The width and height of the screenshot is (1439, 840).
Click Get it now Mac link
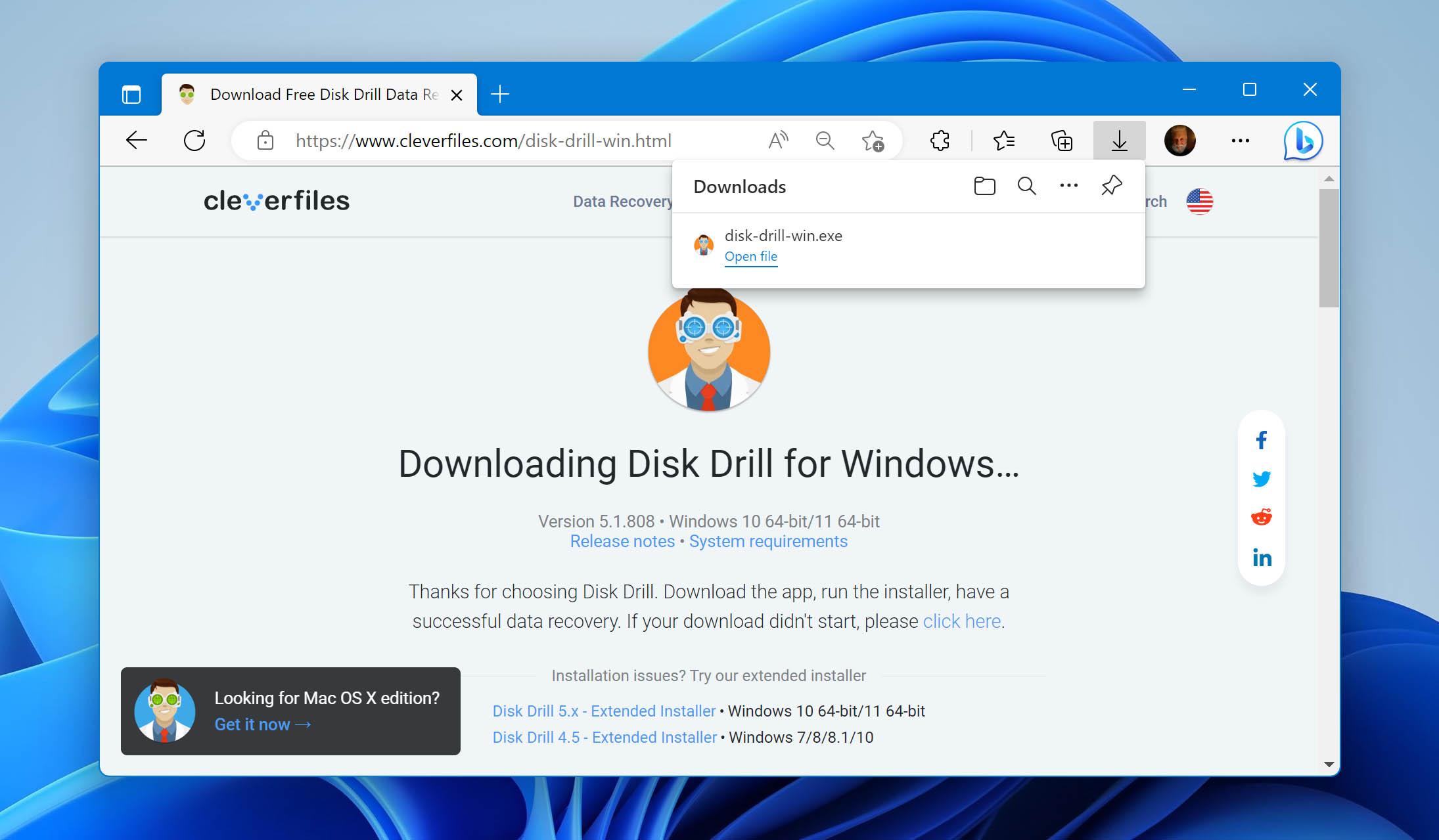262,724
